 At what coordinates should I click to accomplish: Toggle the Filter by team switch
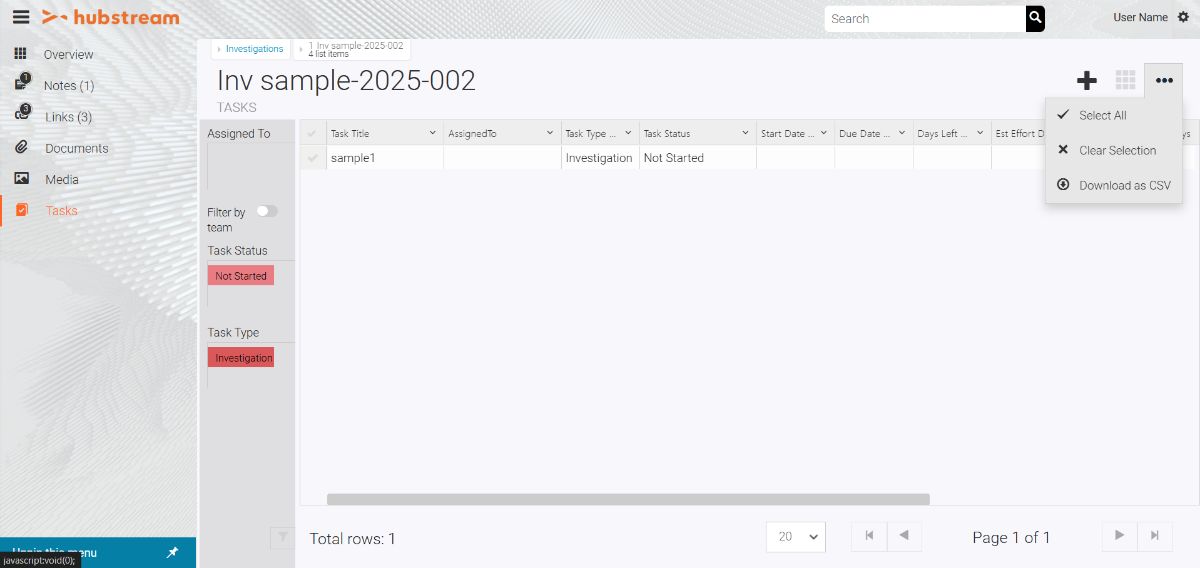pyautogui.click(x=267, y=211)
